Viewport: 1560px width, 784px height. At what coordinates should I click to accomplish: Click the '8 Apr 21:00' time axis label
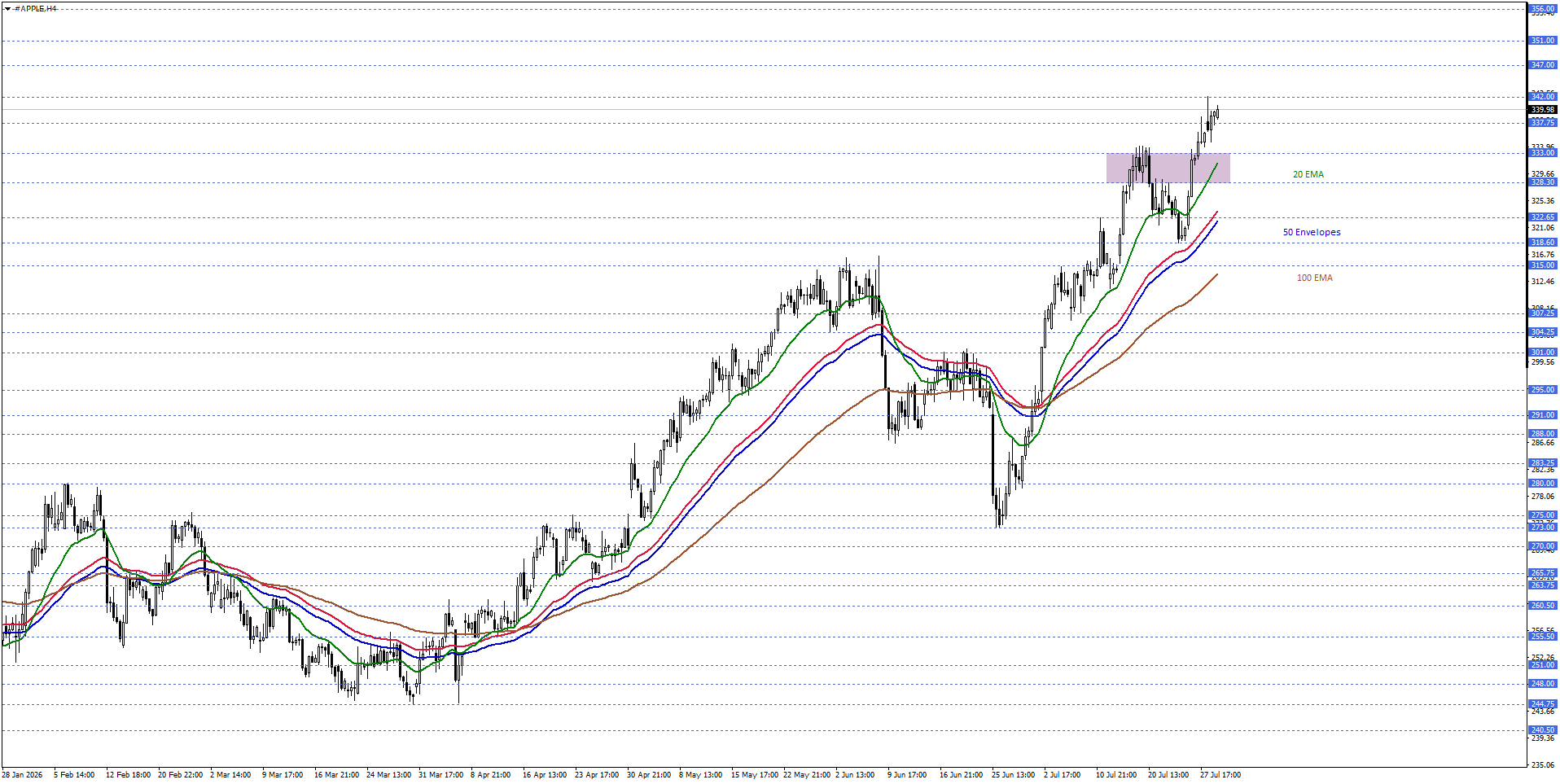491,775
